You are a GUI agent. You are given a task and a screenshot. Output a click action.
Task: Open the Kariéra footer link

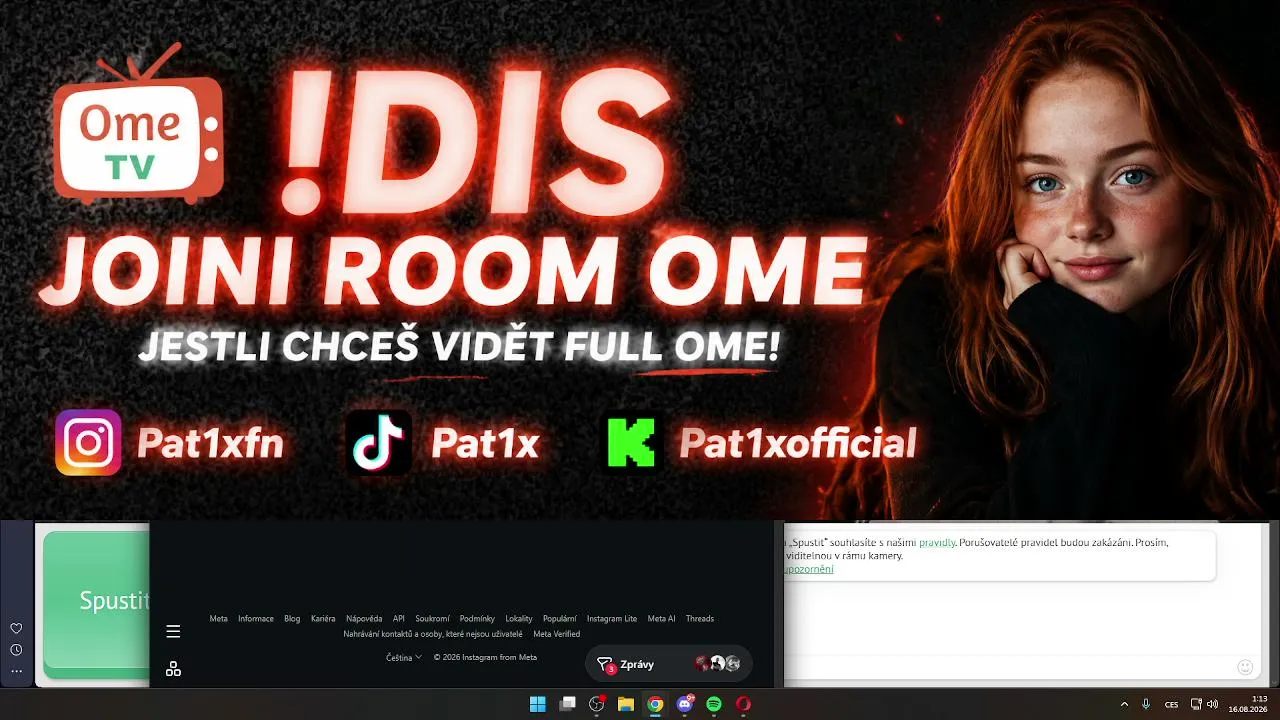pos(323,619)
